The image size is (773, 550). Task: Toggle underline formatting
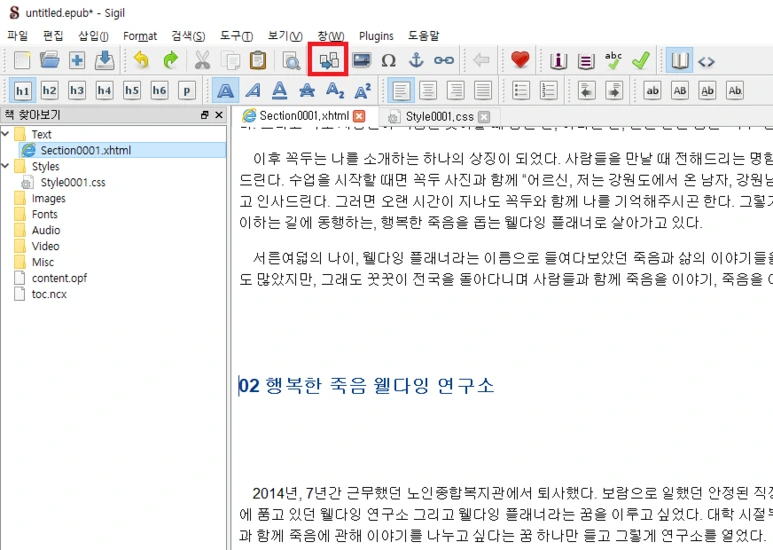pyautogui.click(x=280, y=90)
